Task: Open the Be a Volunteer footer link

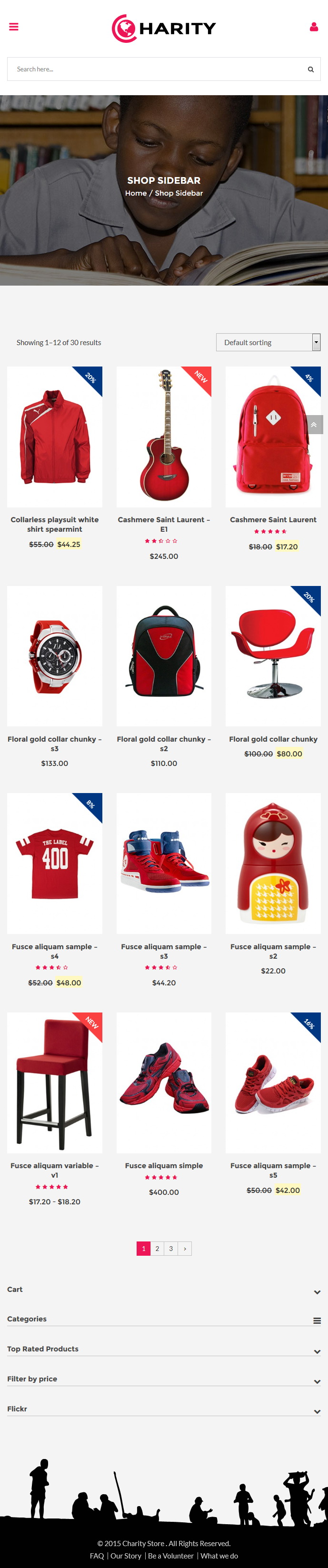Action: pos(171,1555)
